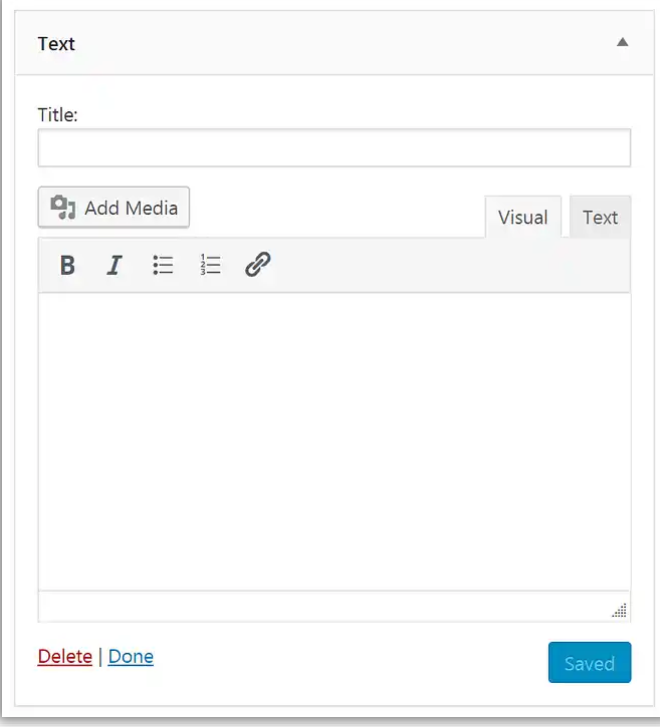Click the editor resize handle in the corner
This screenshot has height=727, width=660.
tap(619, 609)
